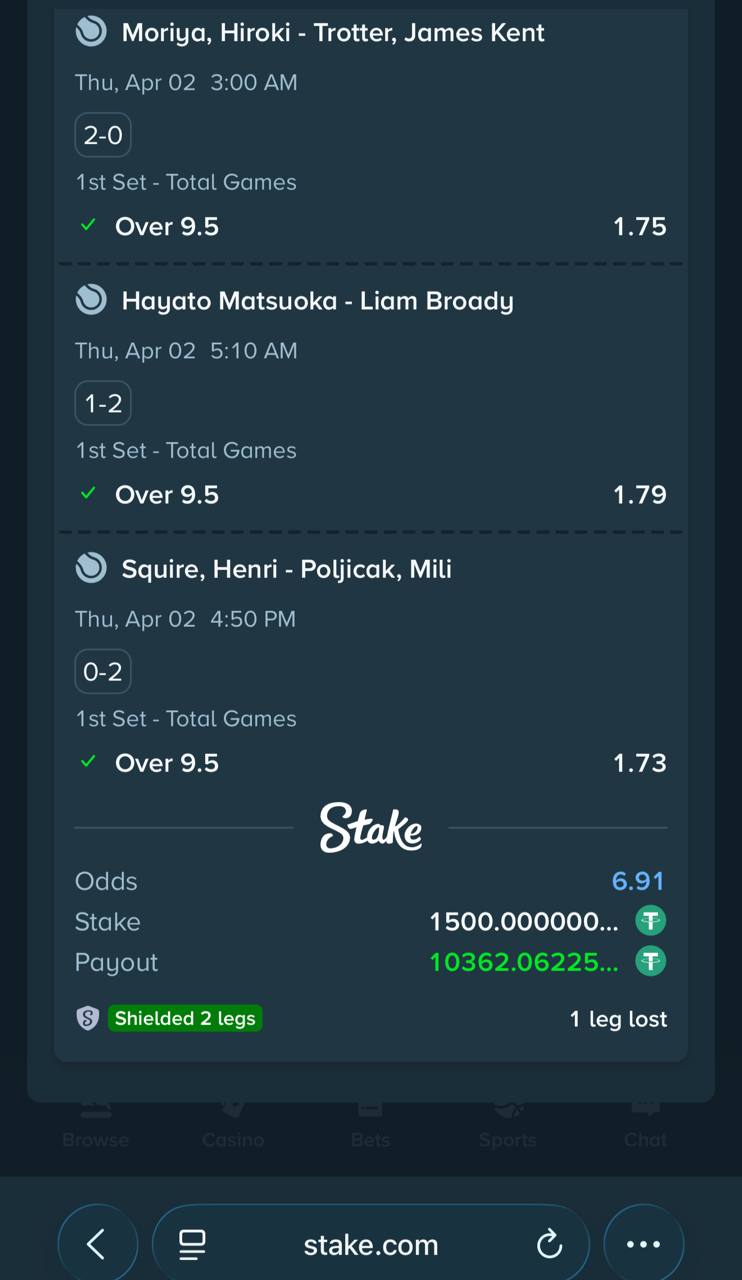The image size is (742, 1280).
Task: Click the blue 6.91 odds value
Action: [638, 881]
